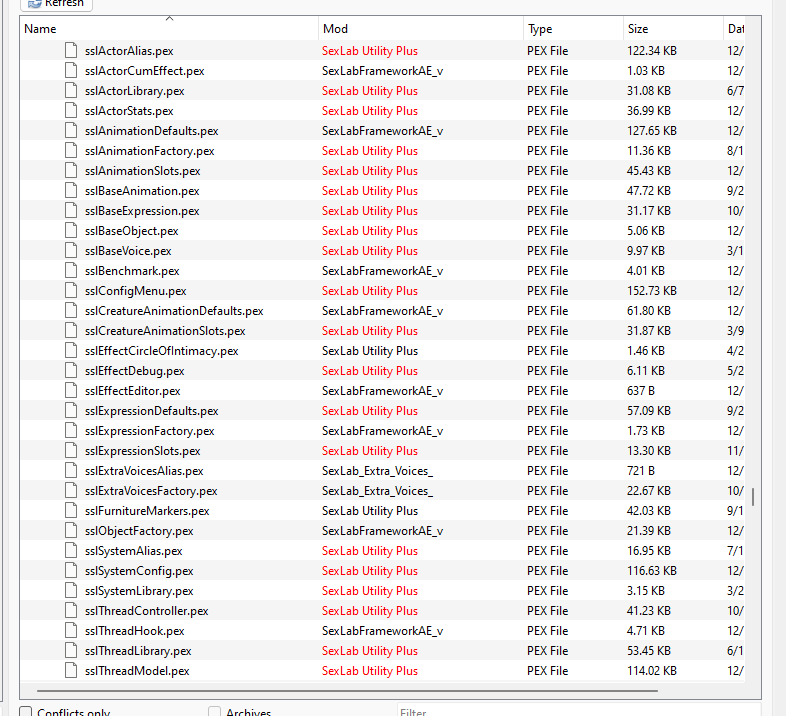Click the 114.02 KB size cell
This screenshot has height=716, width=786.
pos(652,671)
